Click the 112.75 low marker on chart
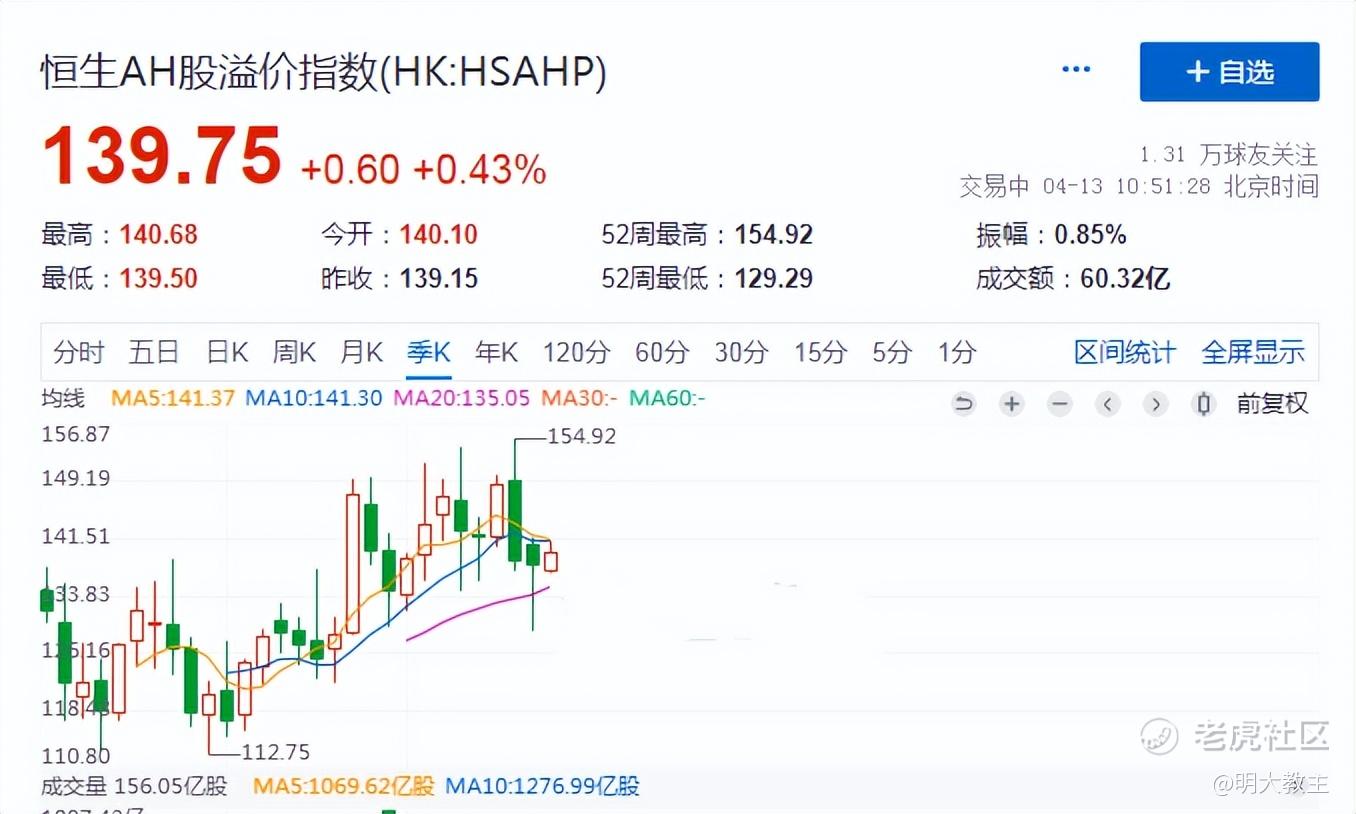Image resolution: width=1356 pixels, height=814 pixels. pos(276,752)
